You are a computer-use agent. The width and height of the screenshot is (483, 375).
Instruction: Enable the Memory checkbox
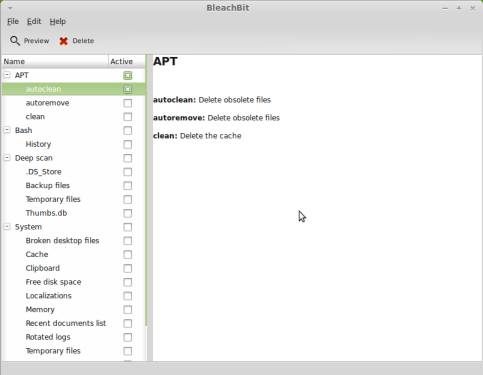127,310
